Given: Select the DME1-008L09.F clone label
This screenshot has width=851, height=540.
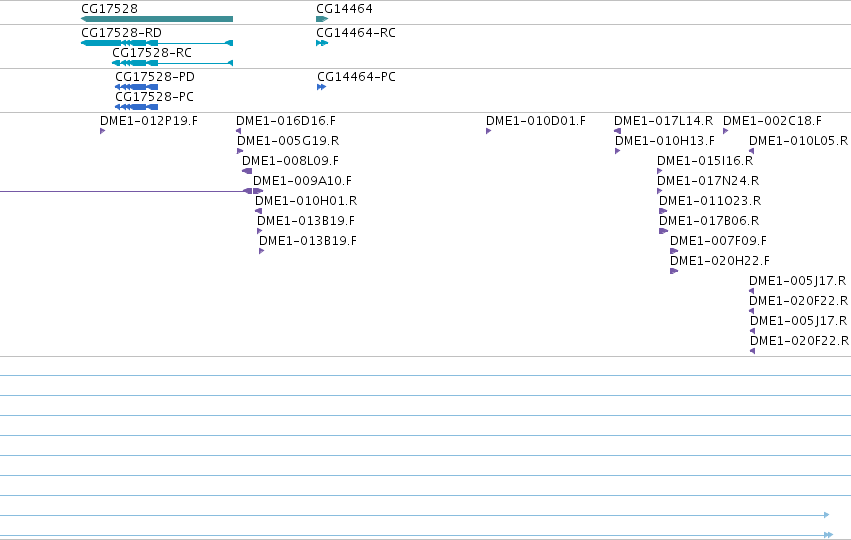Looking at the screenshot, I should click(290, 161).
